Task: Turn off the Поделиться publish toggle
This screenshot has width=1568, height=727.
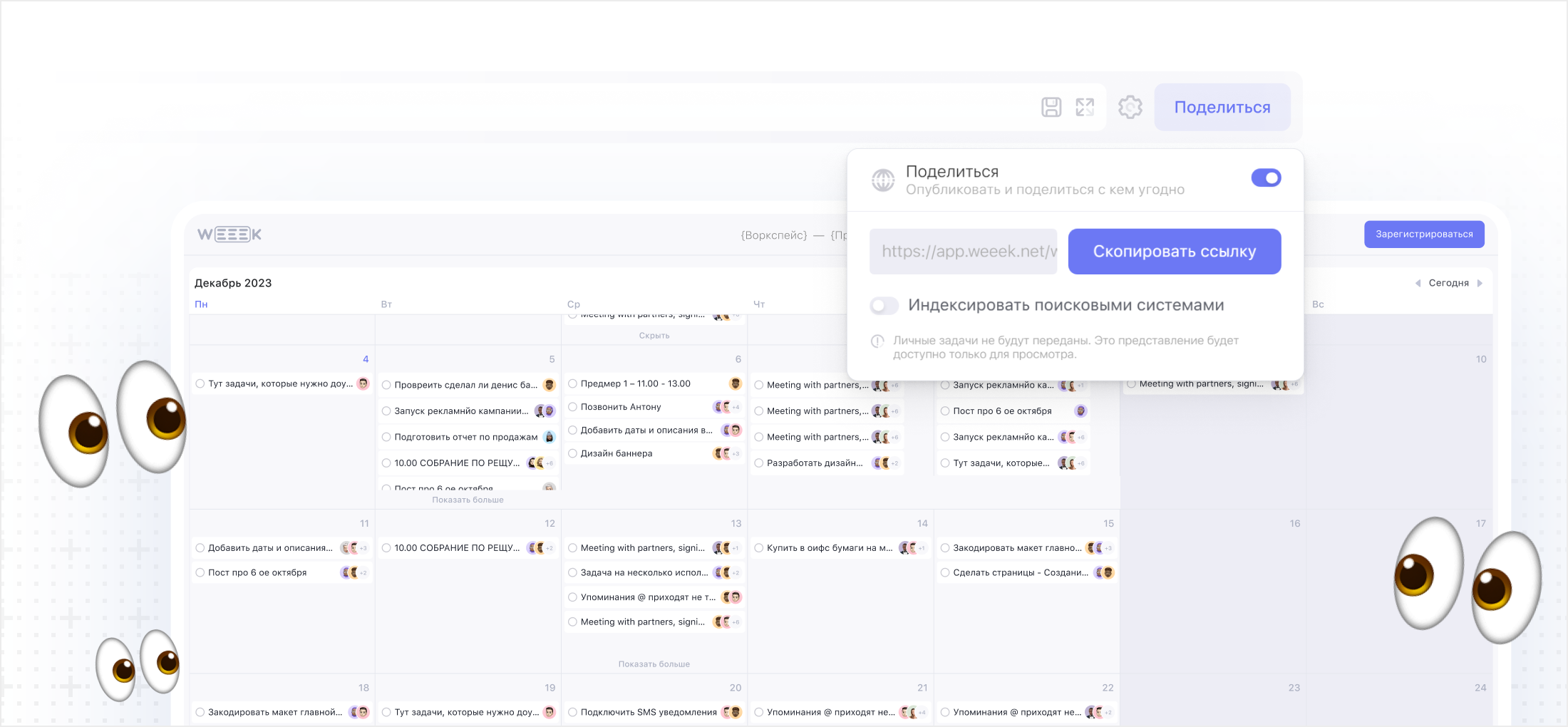Action: 1266,177
